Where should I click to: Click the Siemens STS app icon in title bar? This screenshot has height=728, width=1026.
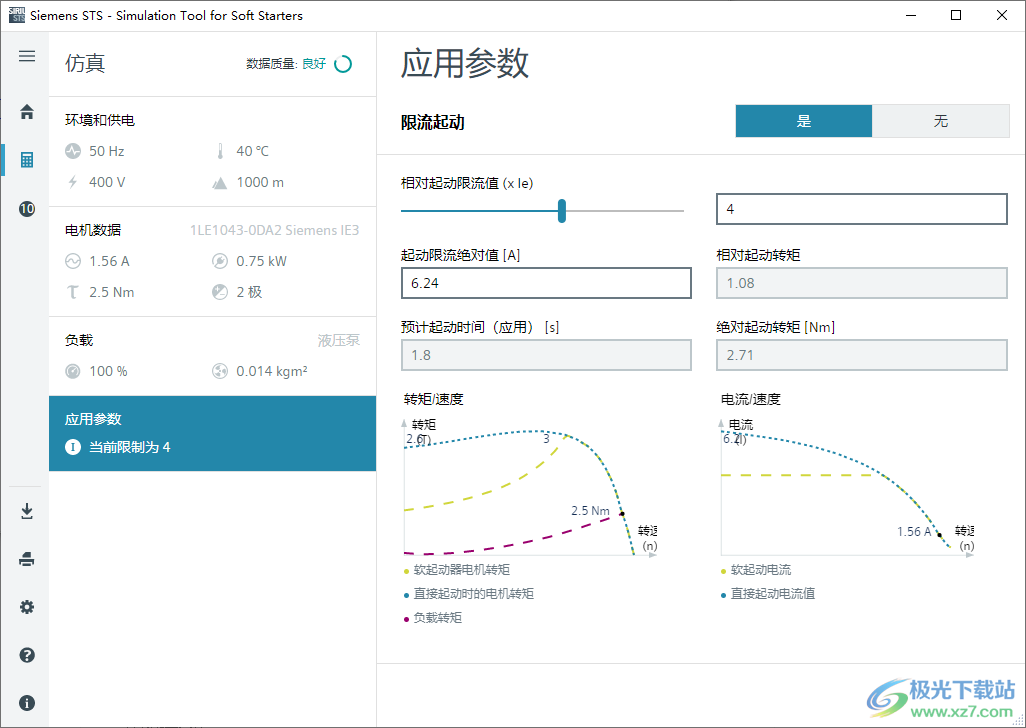point(16,15)
